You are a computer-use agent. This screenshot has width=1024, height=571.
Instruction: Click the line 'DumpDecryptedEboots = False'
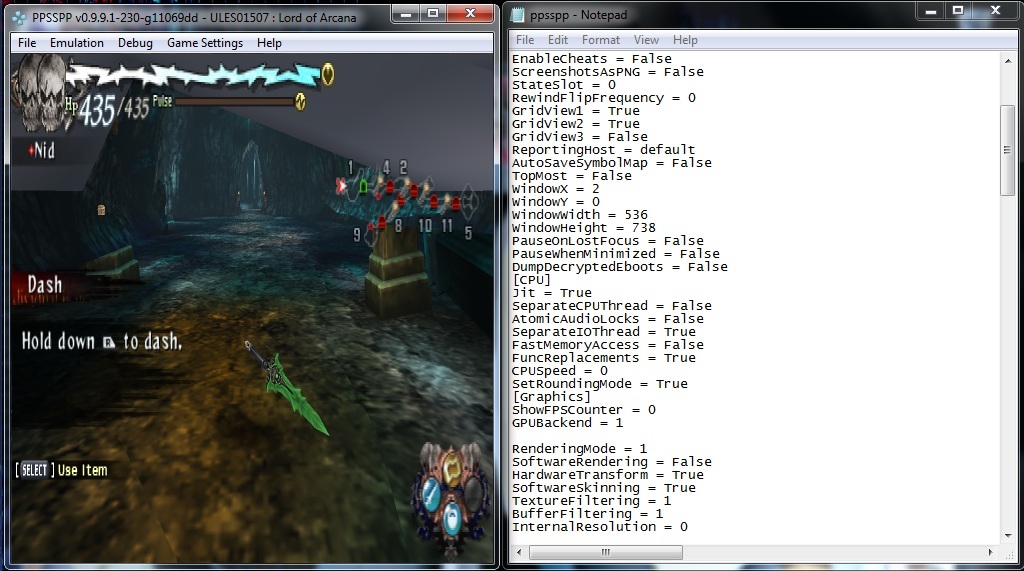[620, 267]
